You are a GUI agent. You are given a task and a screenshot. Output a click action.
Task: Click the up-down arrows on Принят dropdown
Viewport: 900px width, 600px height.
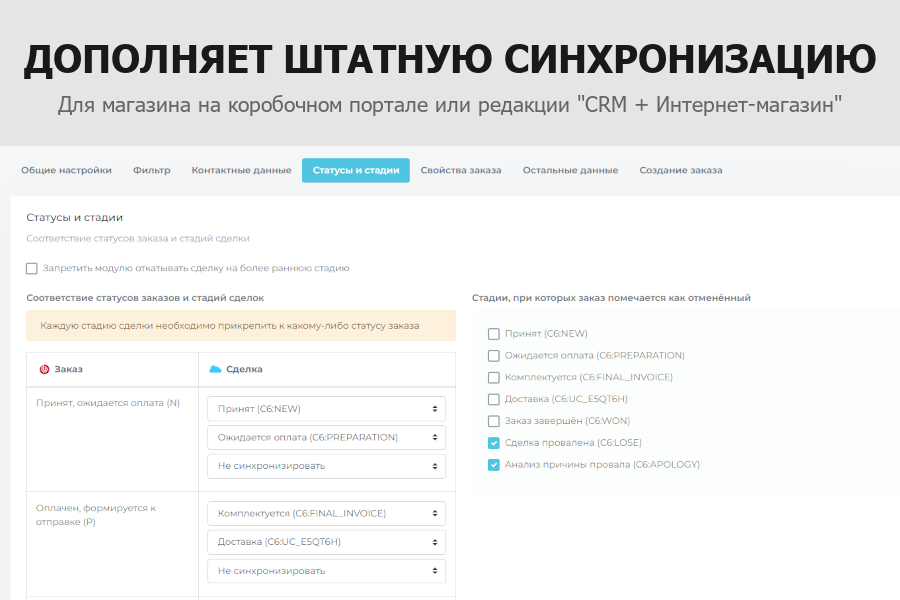436,408
